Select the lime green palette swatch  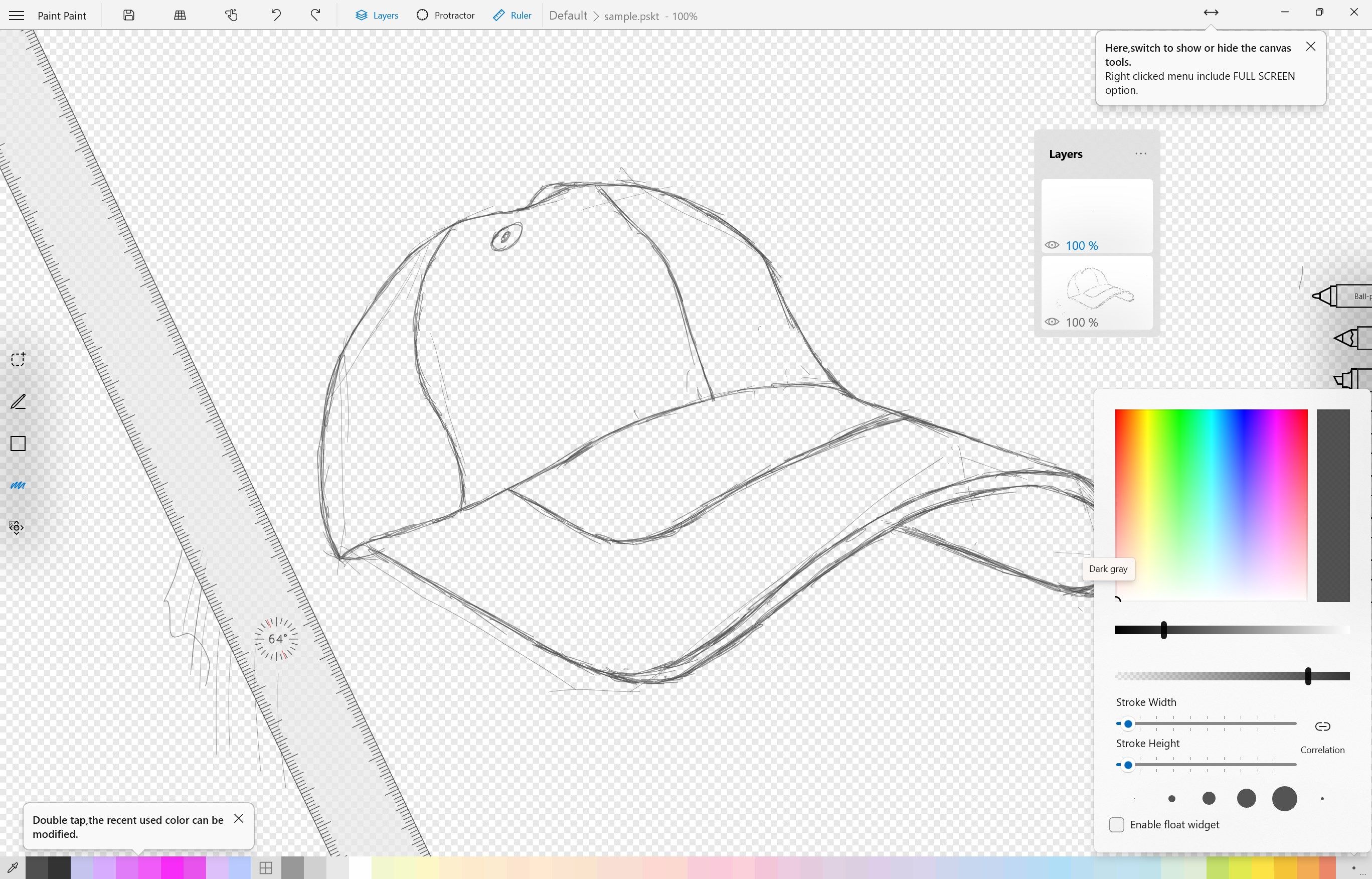coord(1218,868)
